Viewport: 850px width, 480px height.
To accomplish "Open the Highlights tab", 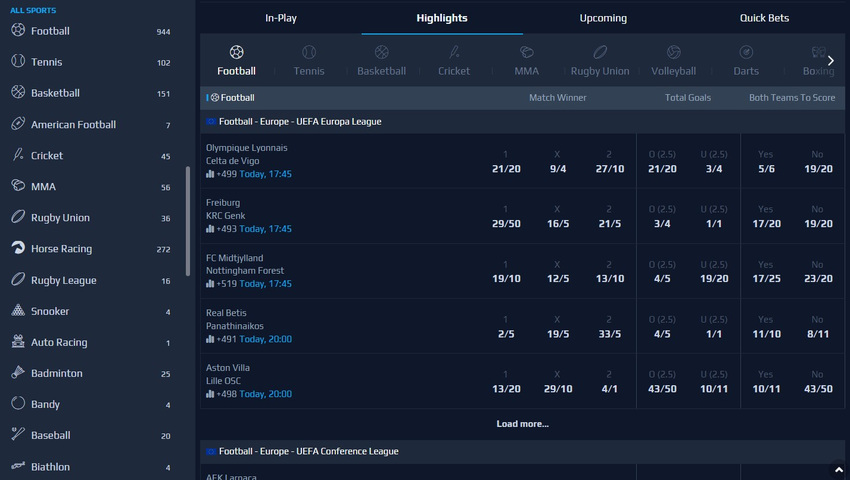I will coord(442,18).
